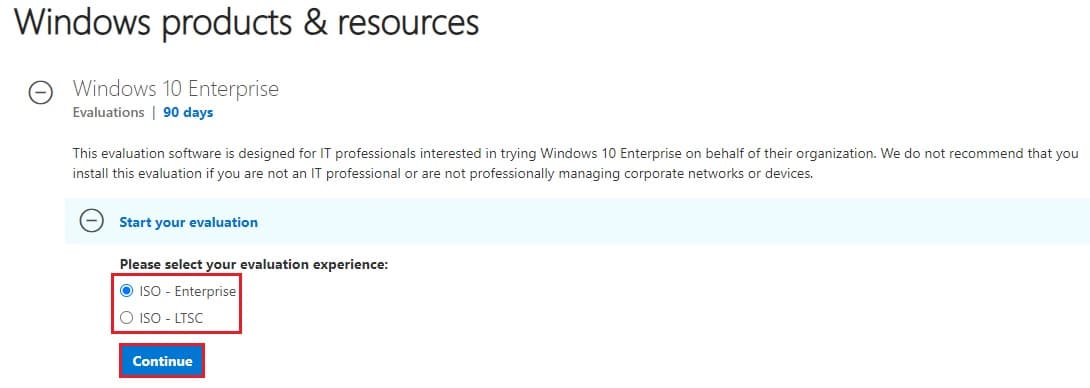Click the Start your evaluation link text

point(188,223)
